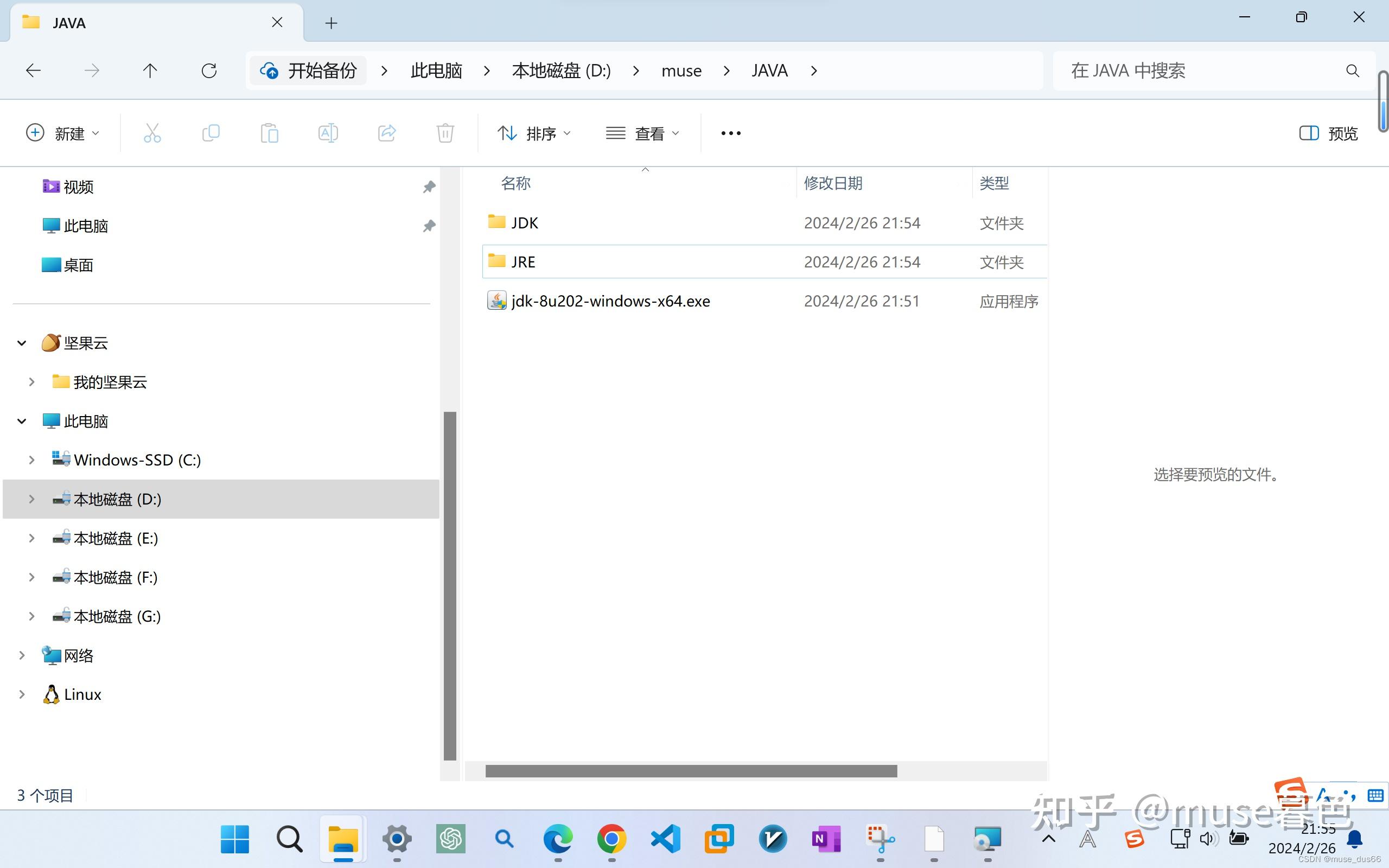
Task: Select jdk-8u202-windows-x64.exe file
Action: point(610,300)
